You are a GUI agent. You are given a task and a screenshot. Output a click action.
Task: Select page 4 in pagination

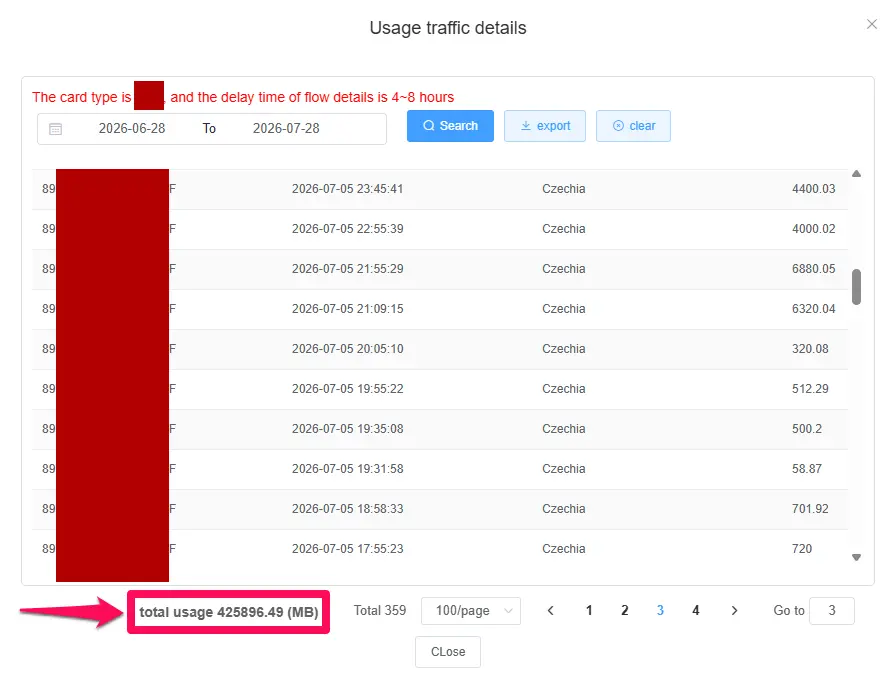tap(695, 611)
